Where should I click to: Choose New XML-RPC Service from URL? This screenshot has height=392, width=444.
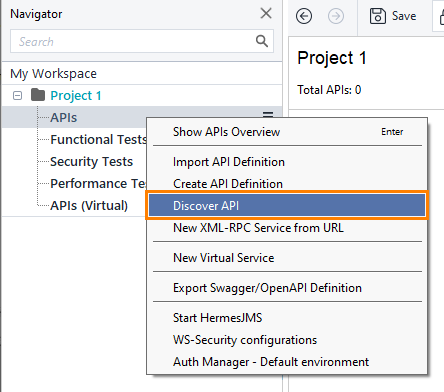[287, 228]
